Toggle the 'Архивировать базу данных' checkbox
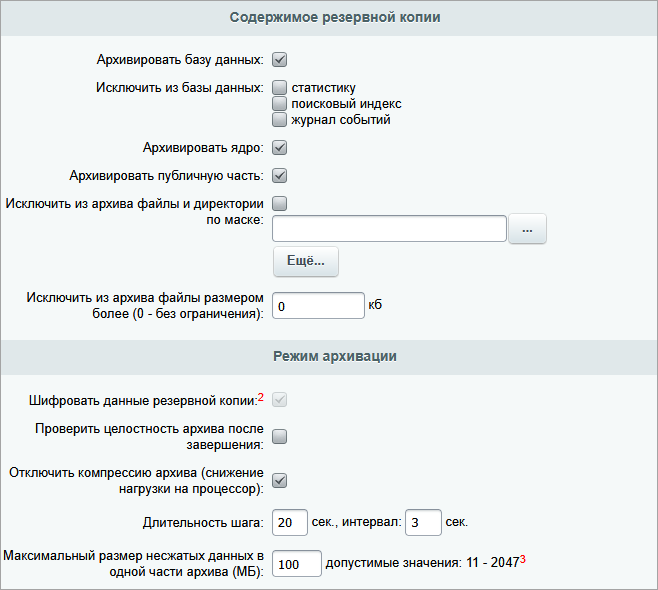Screen dimensions: 658x590 pyautogui.click(x=280, y=60)
